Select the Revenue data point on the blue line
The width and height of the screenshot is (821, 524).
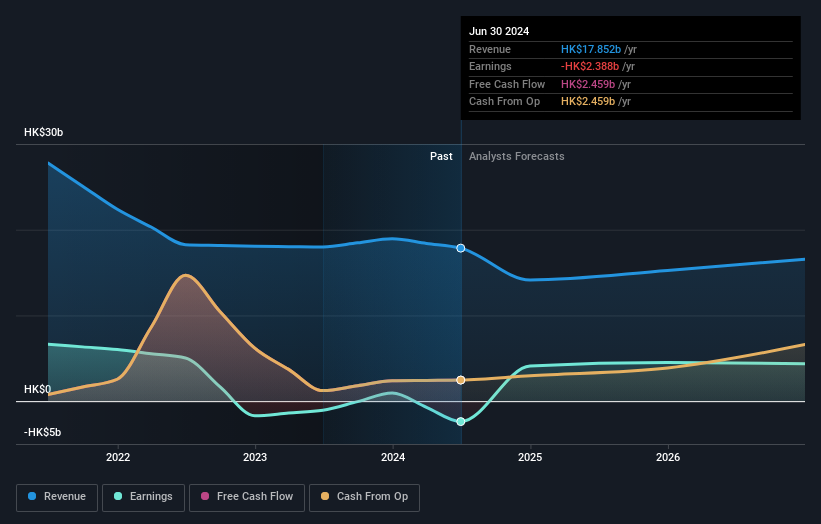[461, 248]
